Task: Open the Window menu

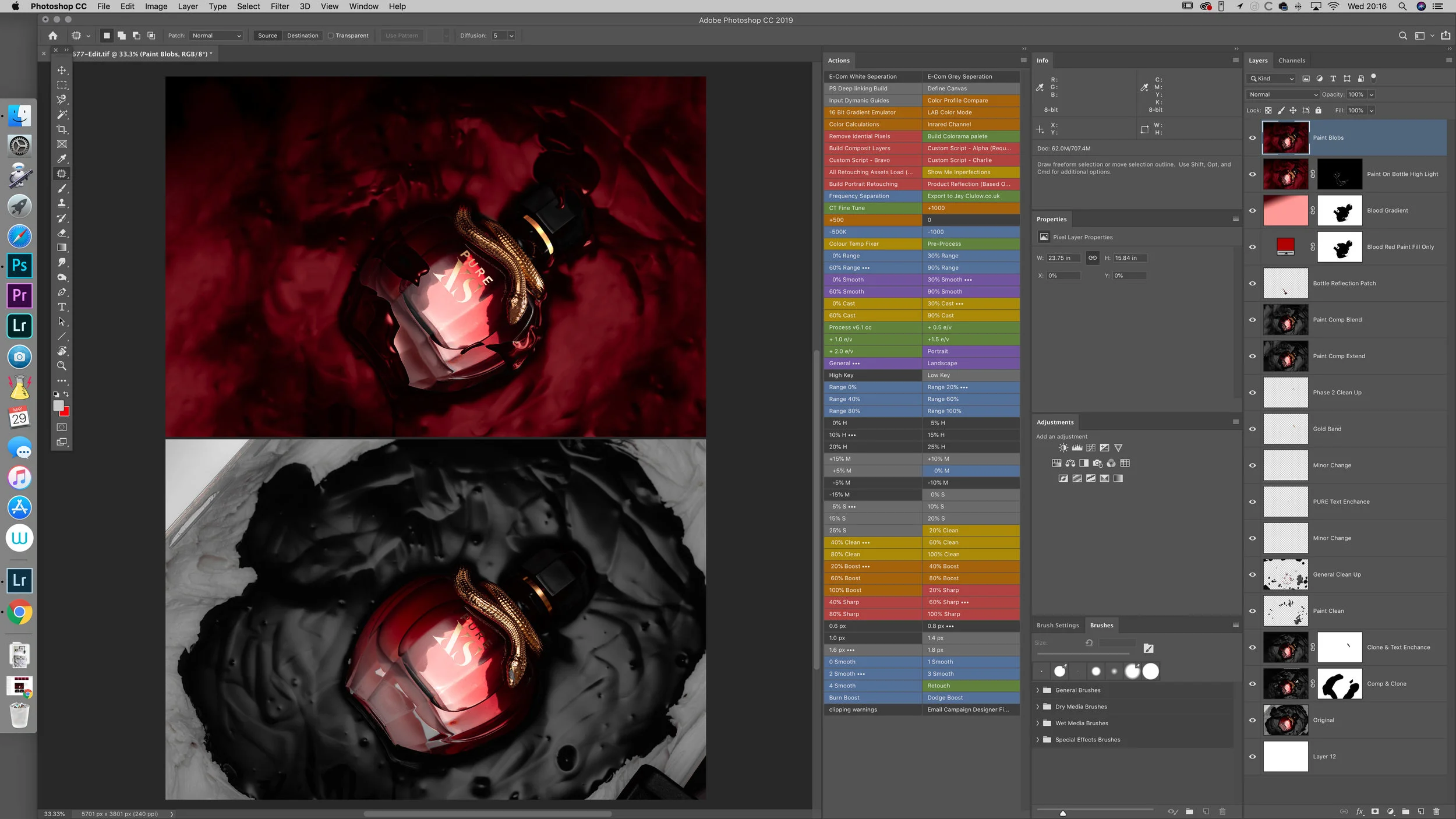Action: [x=363, y=6]
